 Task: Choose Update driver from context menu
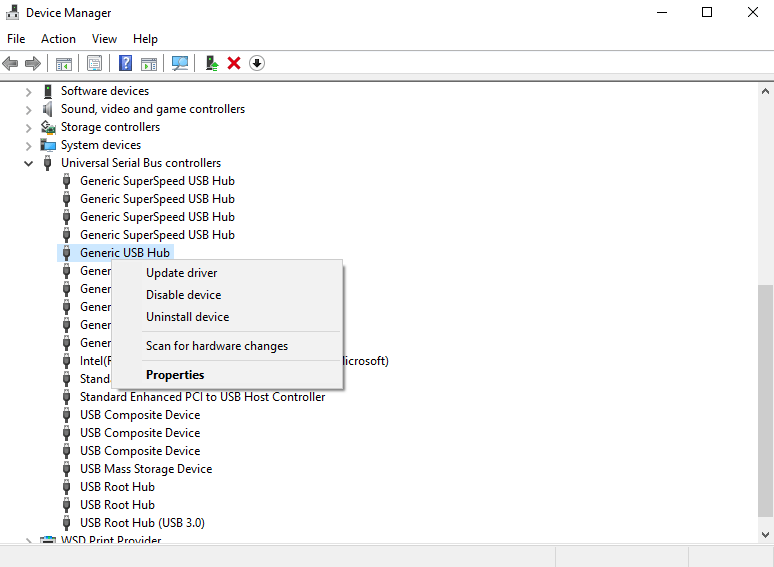coord(228,273)
